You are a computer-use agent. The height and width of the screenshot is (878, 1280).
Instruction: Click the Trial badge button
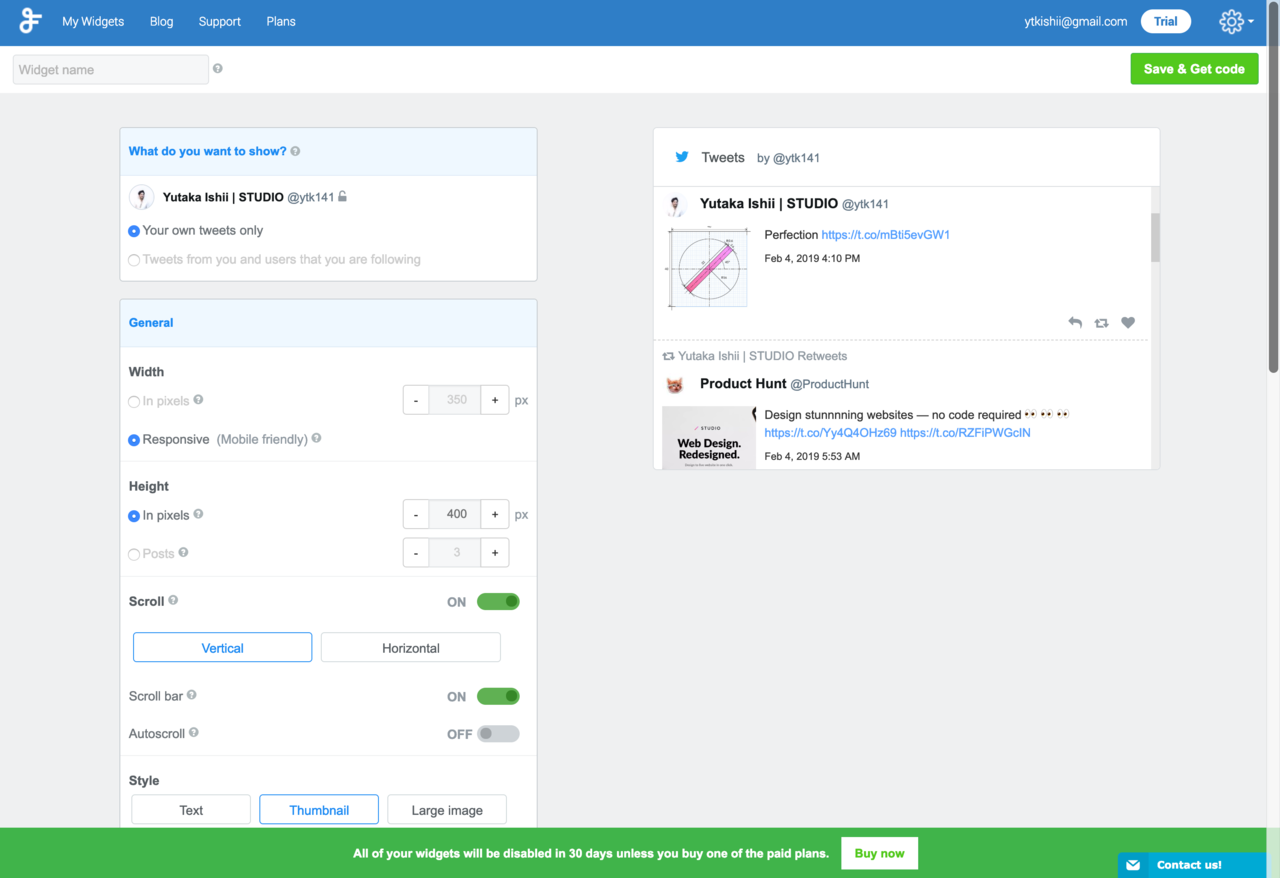(x=1166, y=21)
